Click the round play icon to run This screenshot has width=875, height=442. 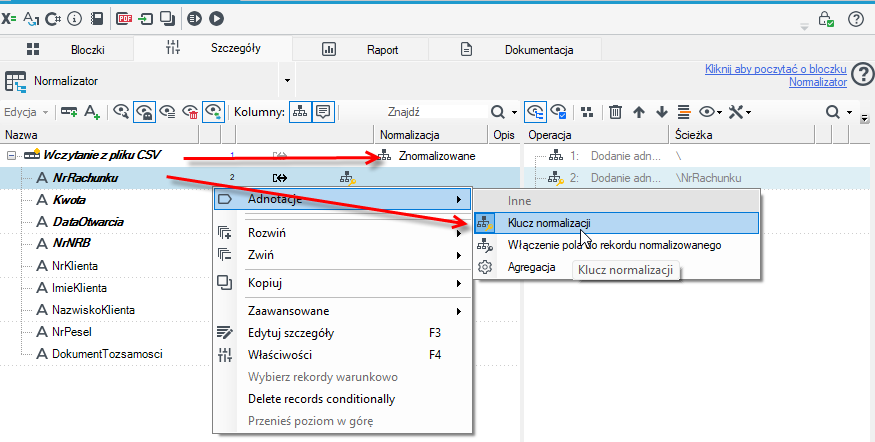point(217,19)
